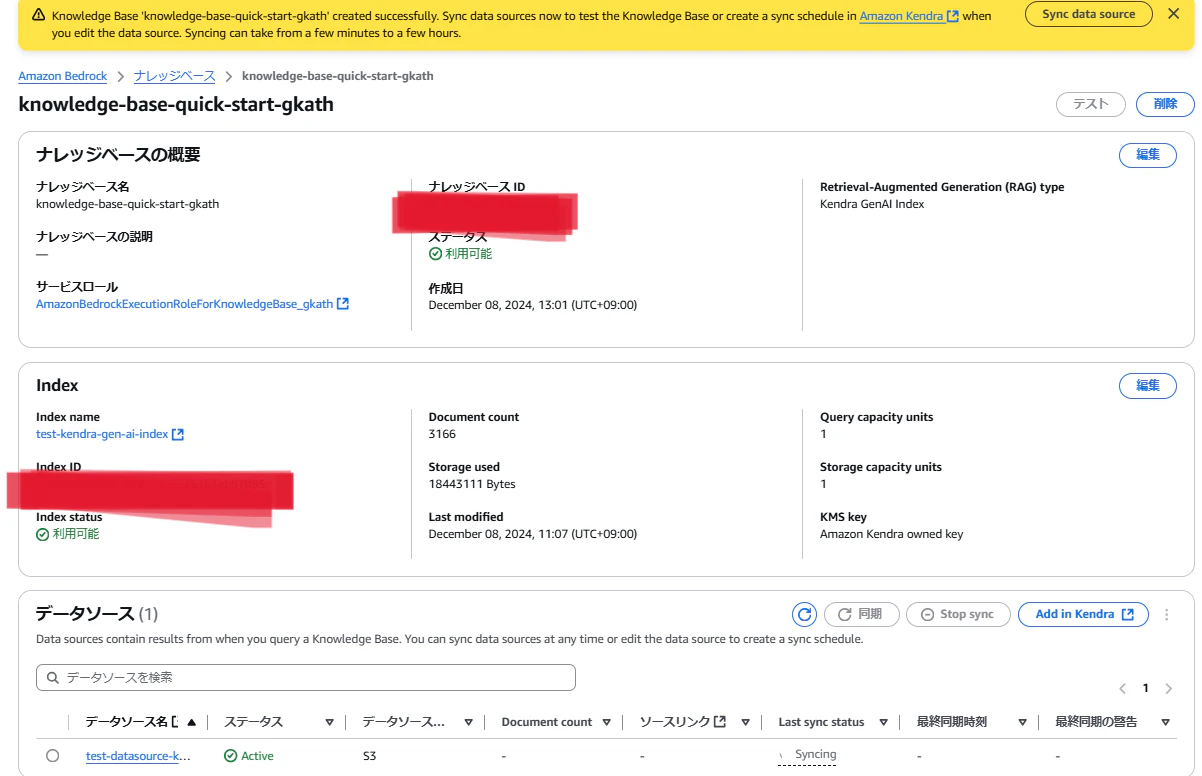
Task: Click the Stop sync button
Action: [x=958, y=614]
